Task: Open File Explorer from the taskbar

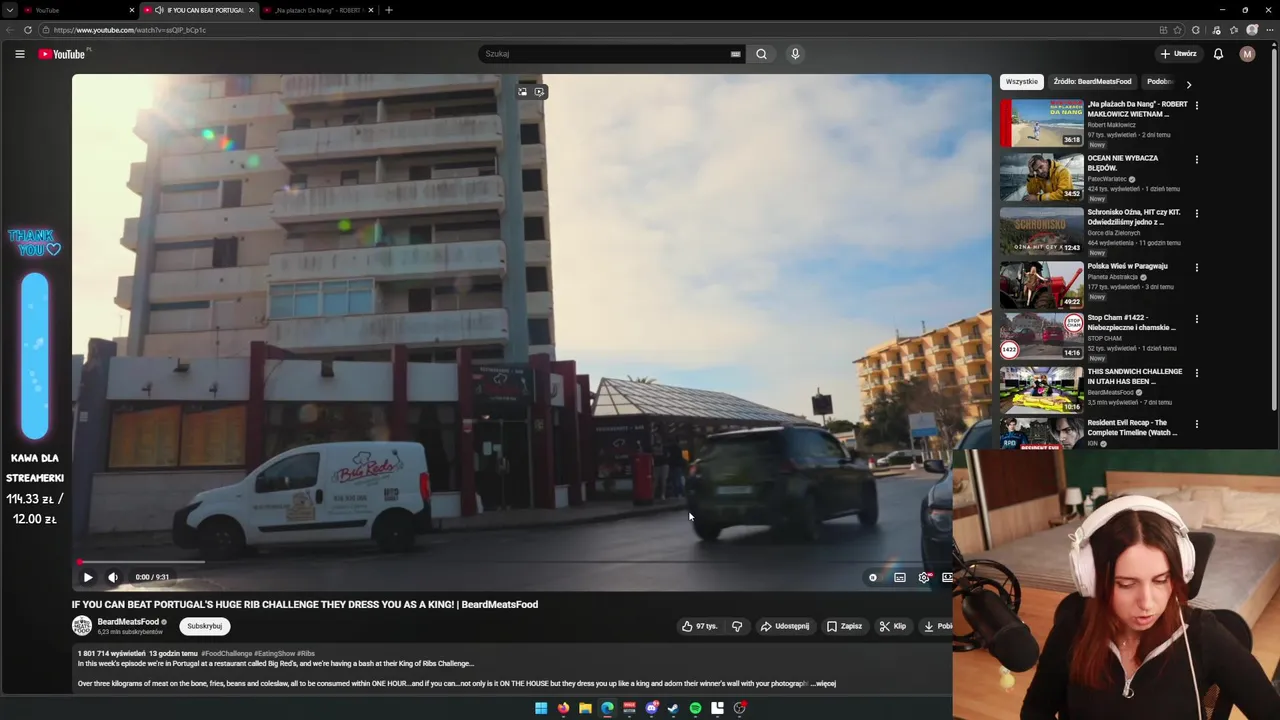Action: pos(585,708)
